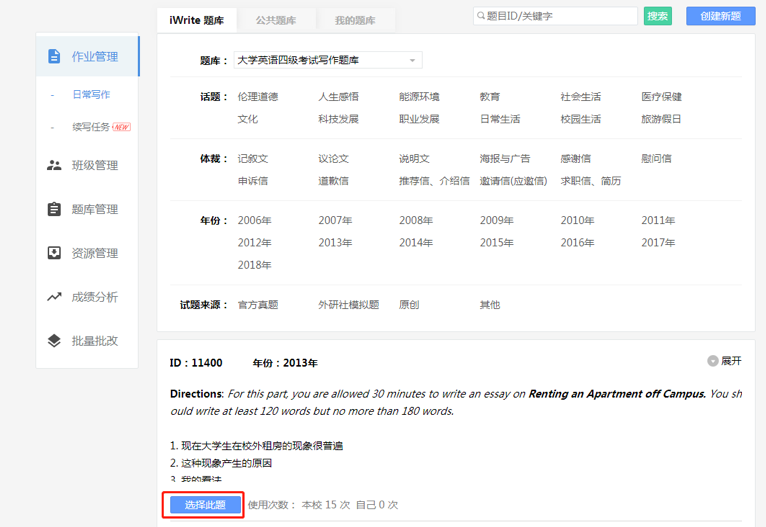Switch to the 我的题库 tab

pyautogui.click(x=355, y=19)
